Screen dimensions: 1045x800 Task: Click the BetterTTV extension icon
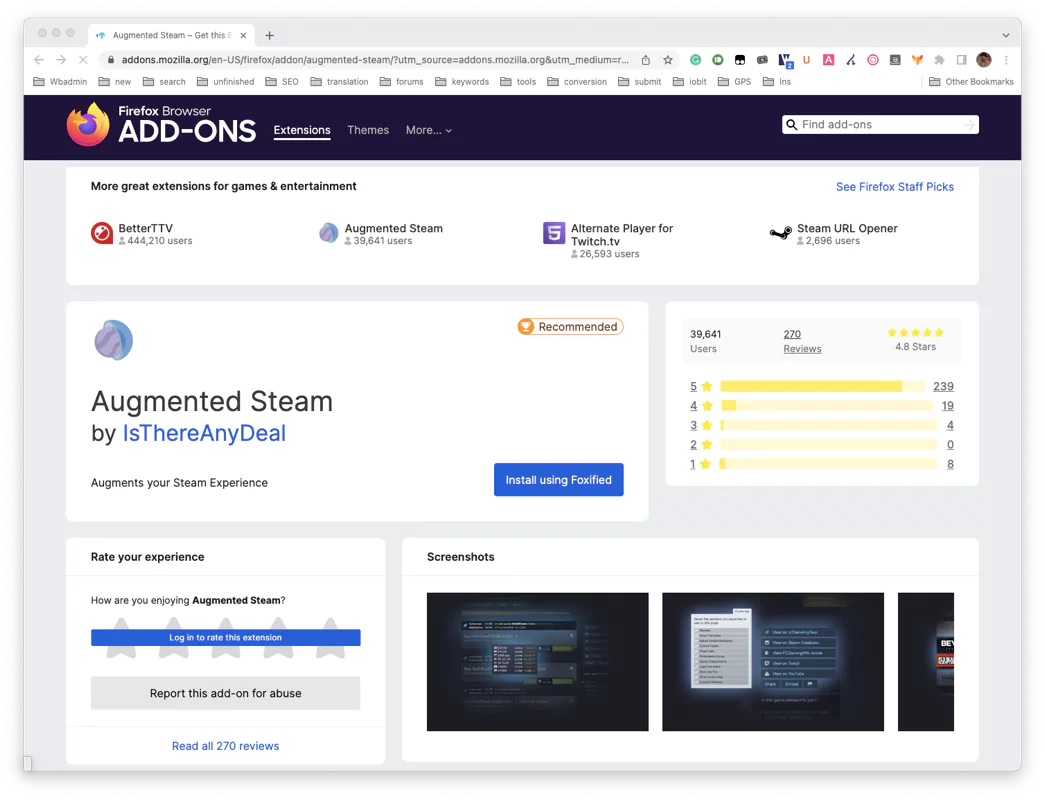[x=100, y=232]
